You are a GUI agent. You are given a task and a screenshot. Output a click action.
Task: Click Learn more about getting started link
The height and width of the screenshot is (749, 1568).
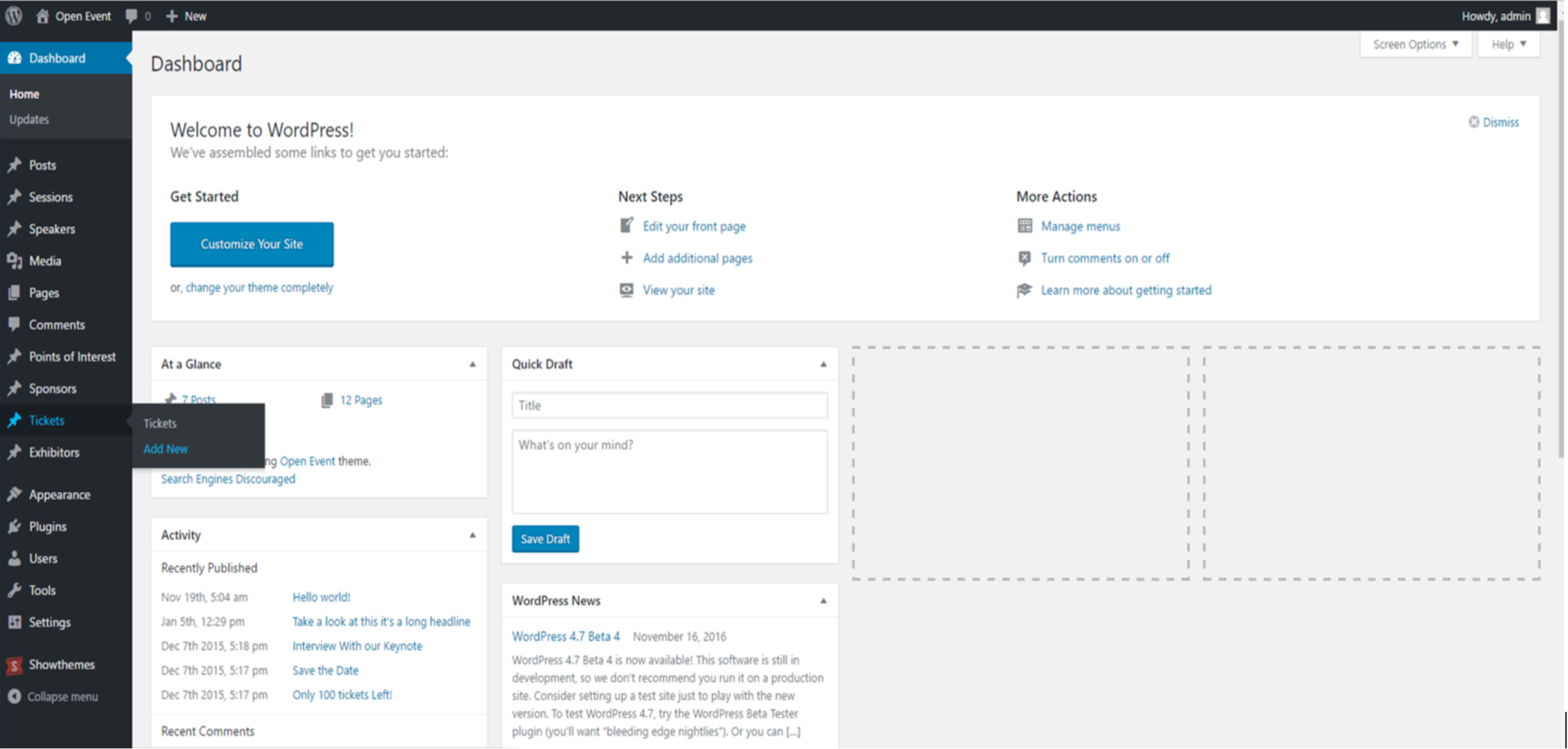pyautogui.click(x=1126, y=290)
